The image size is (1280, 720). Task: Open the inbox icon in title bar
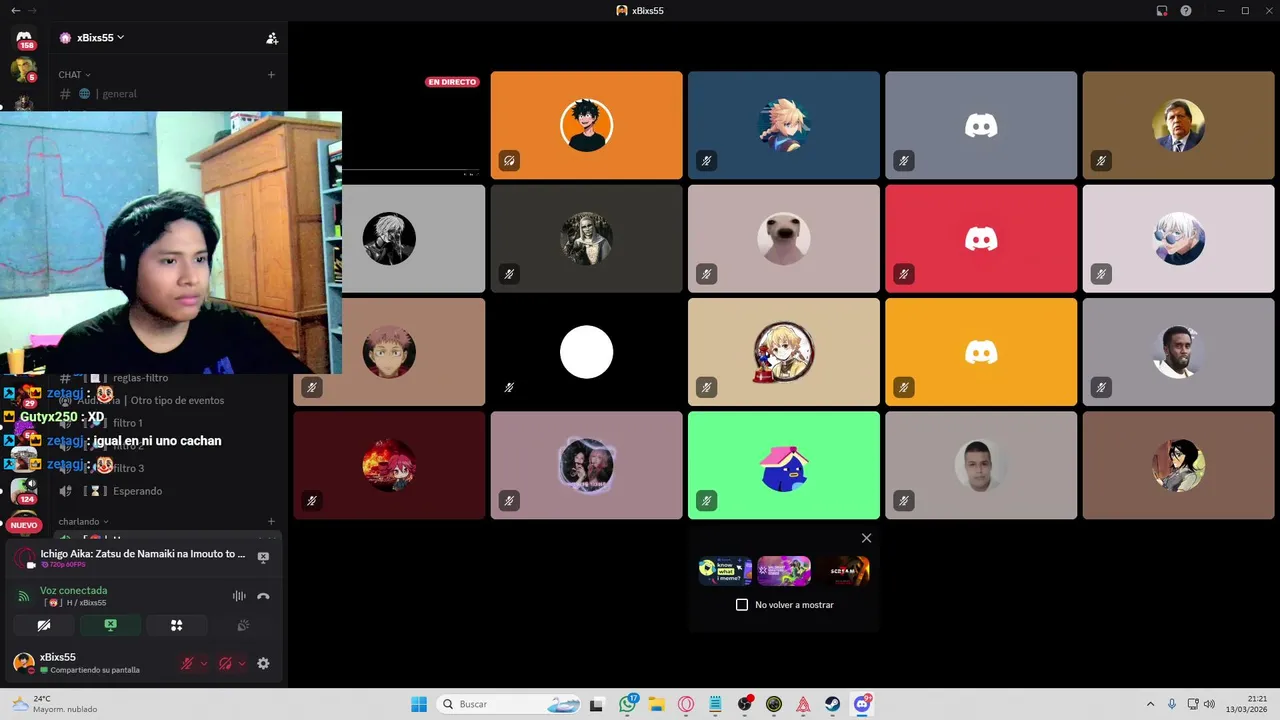(1162, 10)
